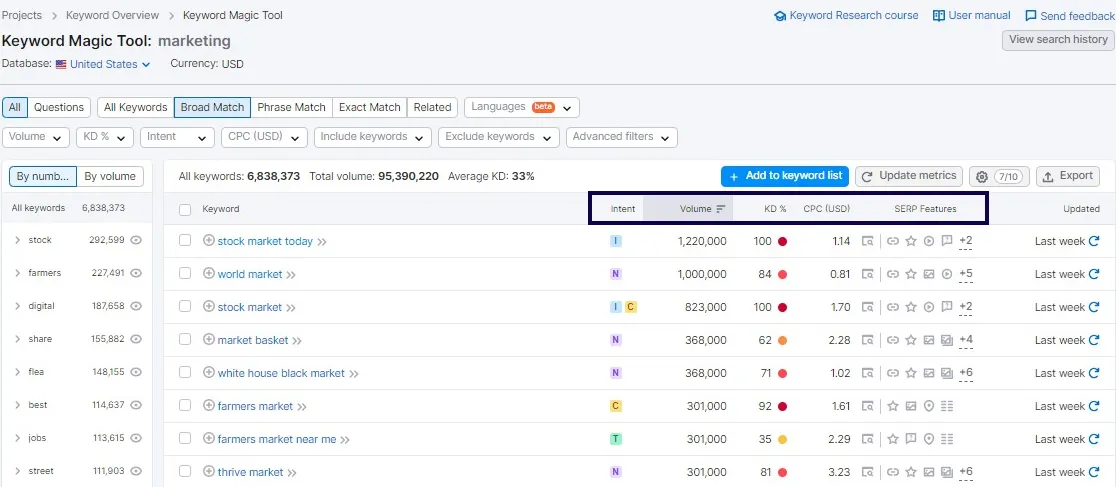Open the KD % filter dropdown

click(105, 137)
